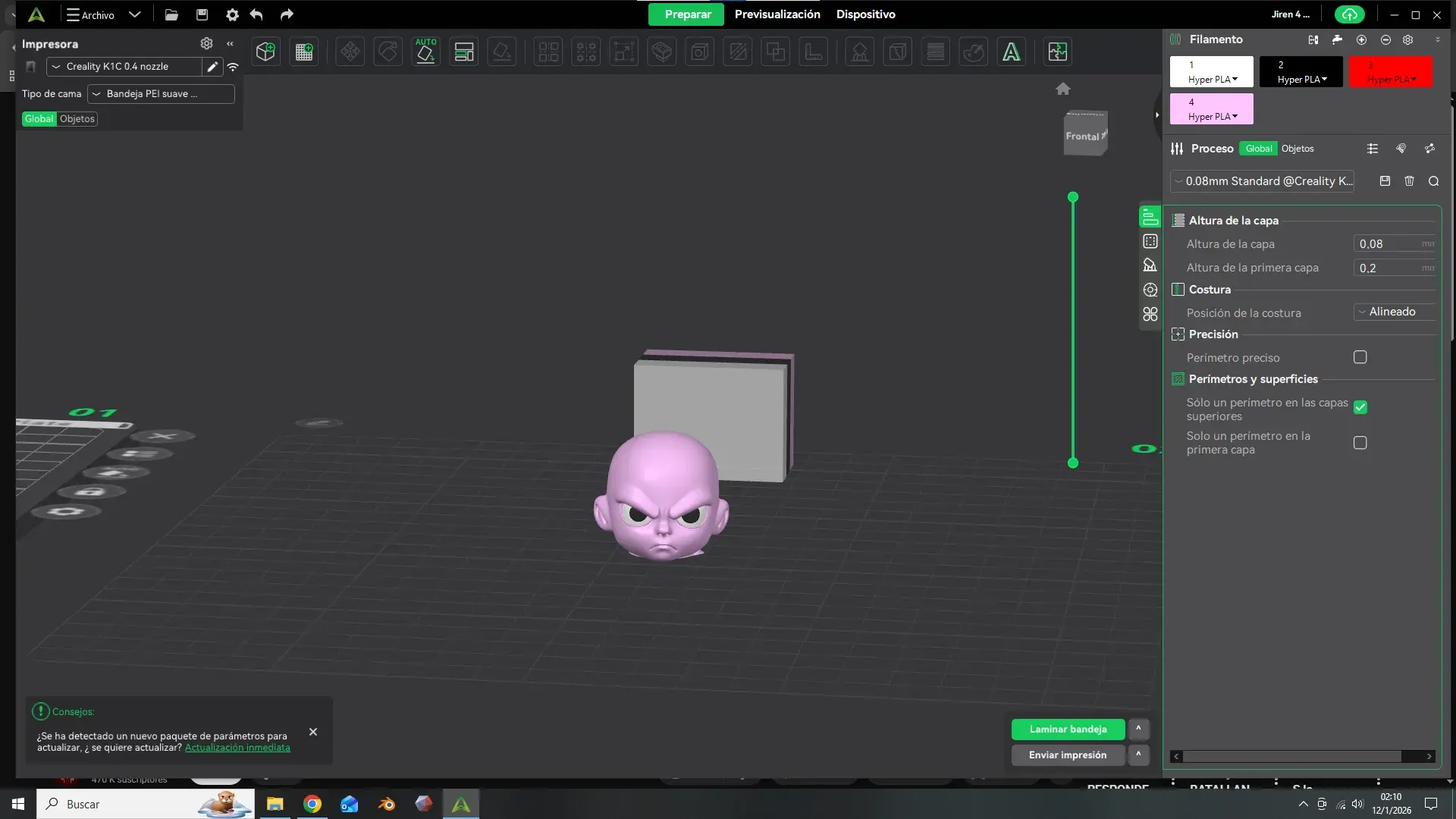This screenshot has width=1456, height=819.
Task: Open the Posición de la costura dropdown
Action: coord(1394,312)
